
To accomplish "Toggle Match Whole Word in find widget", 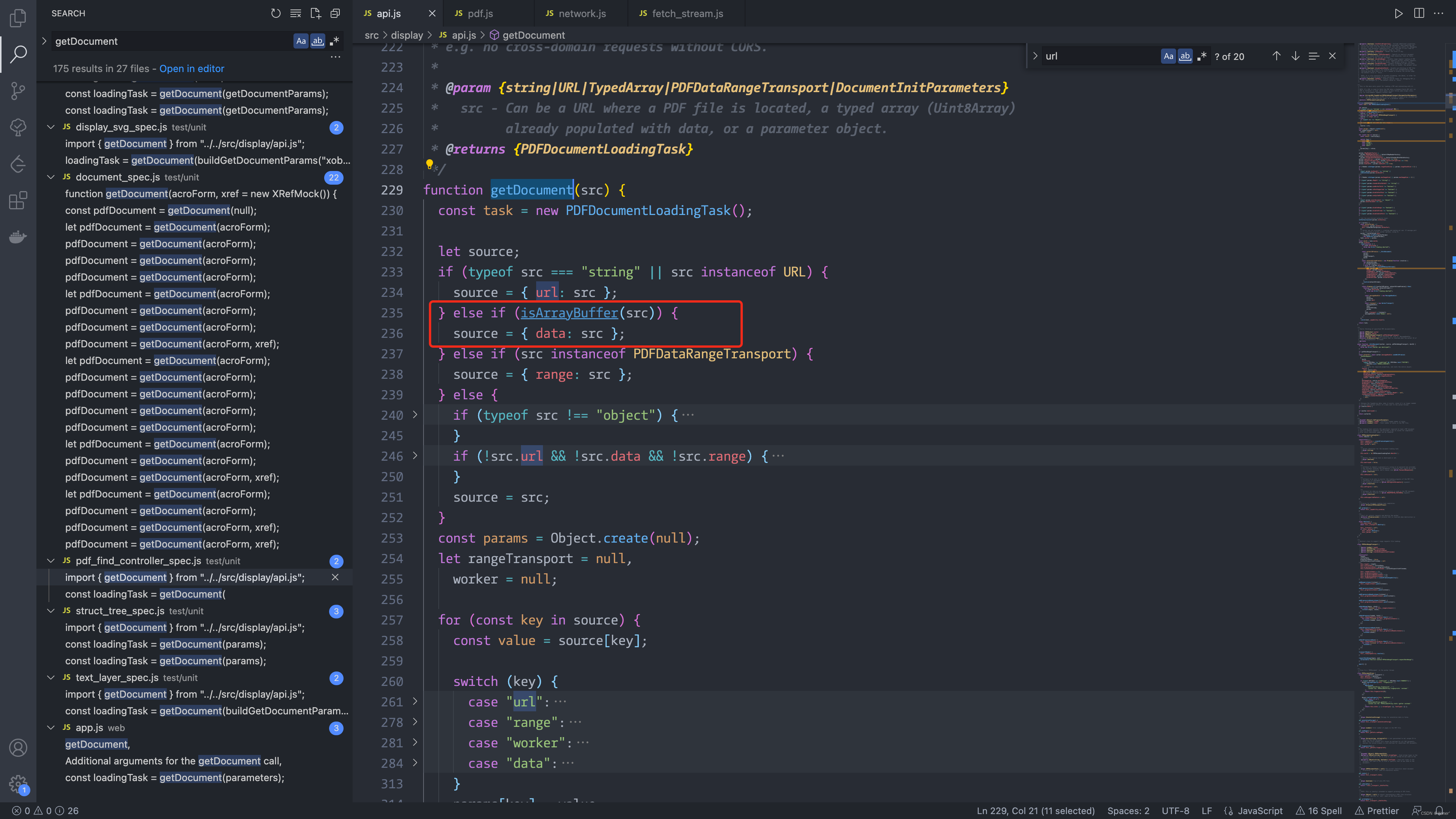I will 1185,56.
